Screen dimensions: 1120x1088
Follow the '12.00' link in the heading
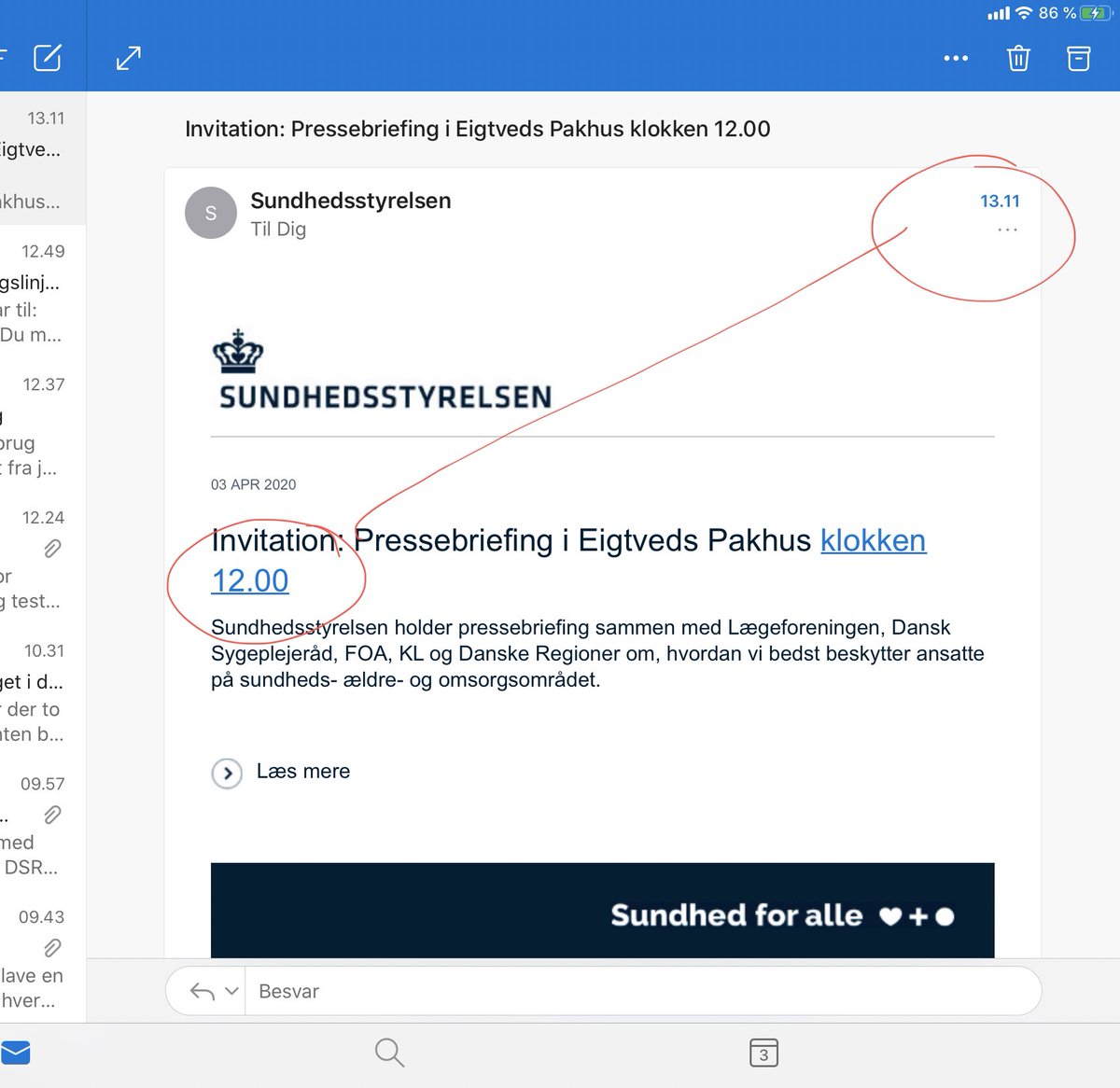250,580
